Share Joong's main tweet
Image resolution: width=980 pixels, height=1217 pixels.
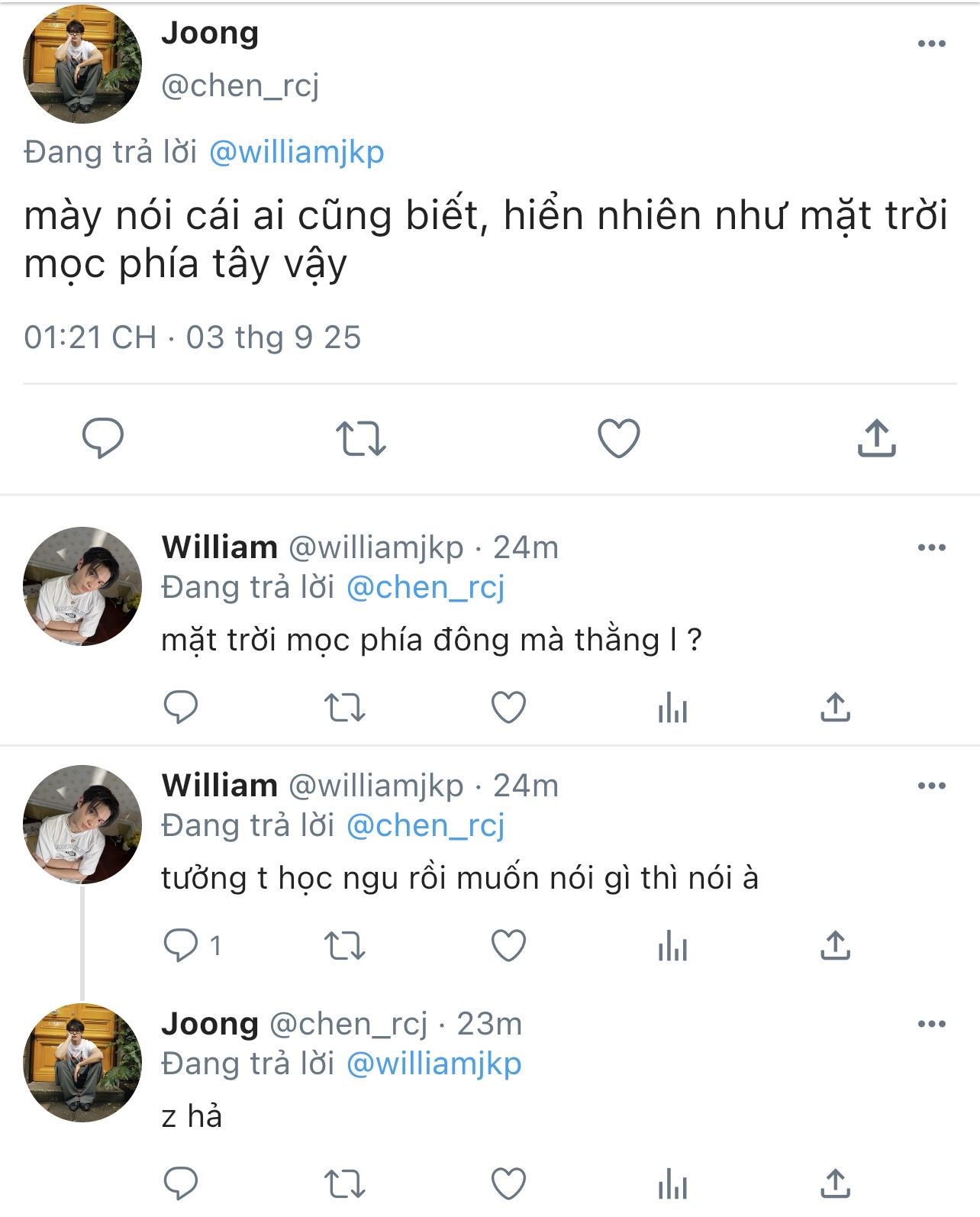[876, 438]
